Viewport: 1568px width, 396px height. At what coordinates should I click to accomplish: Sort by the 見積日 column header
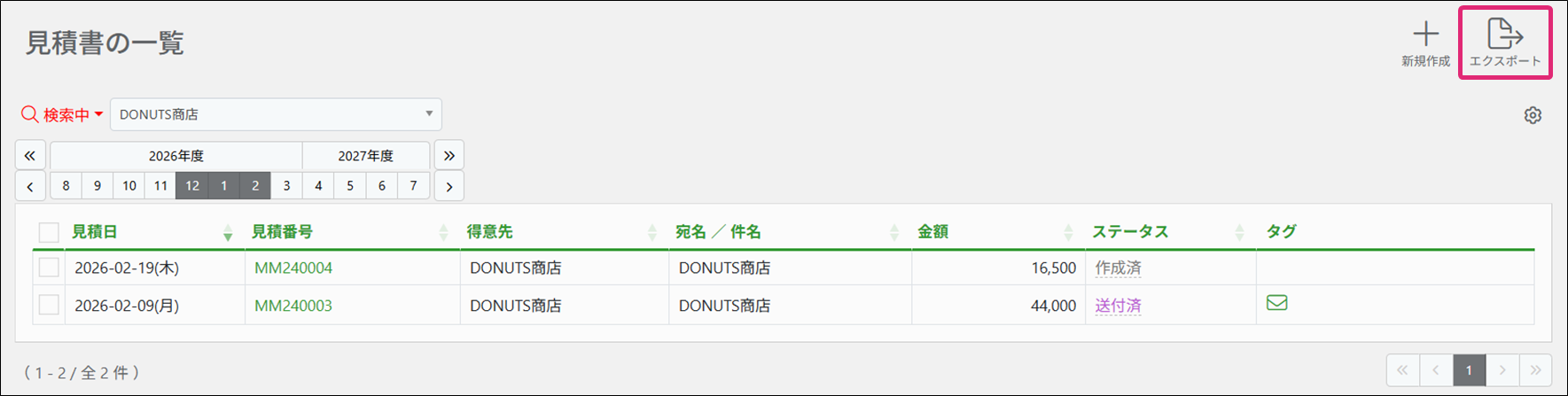point(94,231)
